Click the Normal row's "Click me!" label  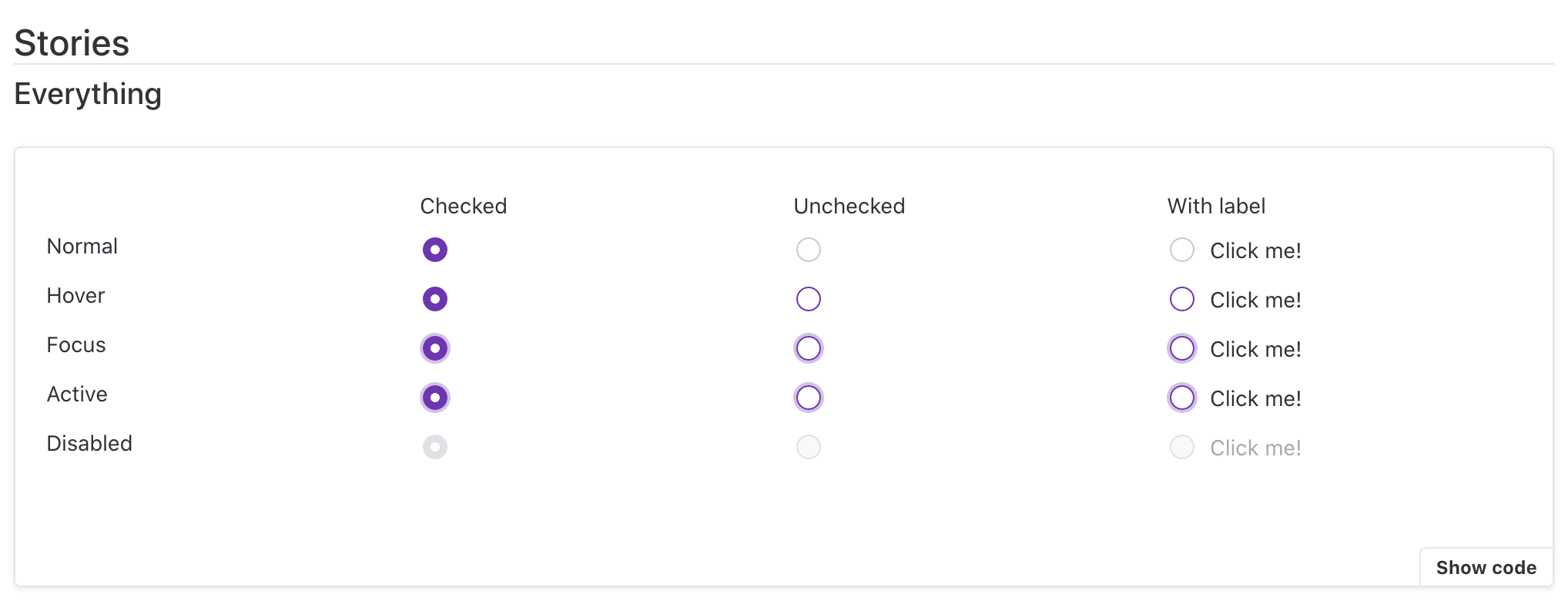click(x=1255, y=251)
